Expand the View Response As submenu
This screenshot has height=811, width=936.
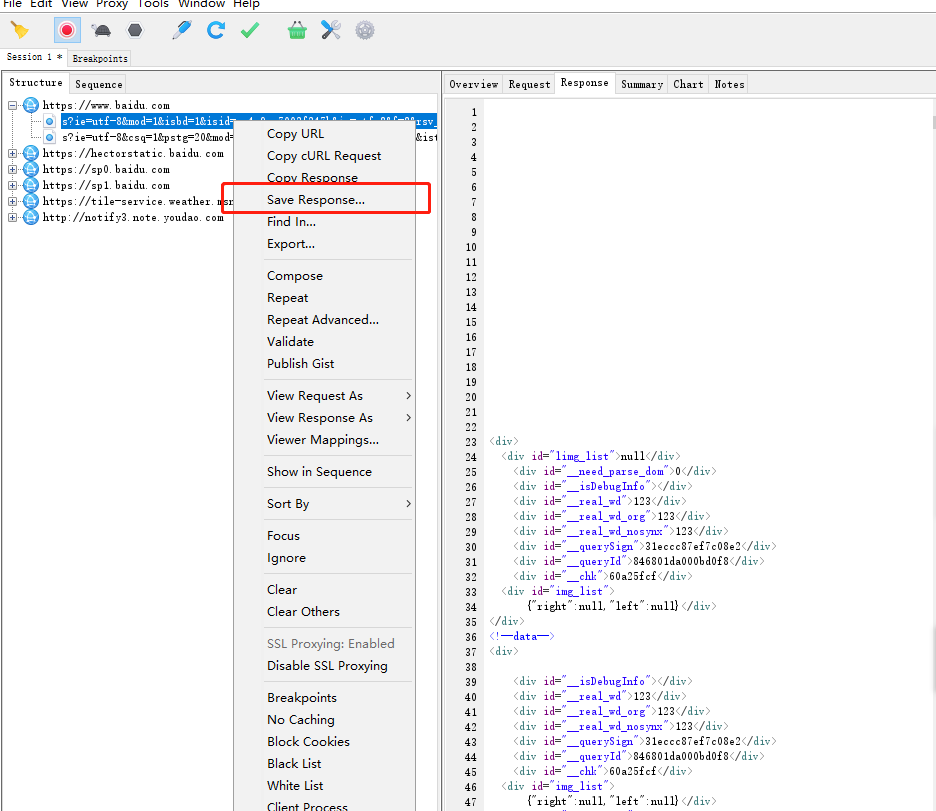(324, 418)
